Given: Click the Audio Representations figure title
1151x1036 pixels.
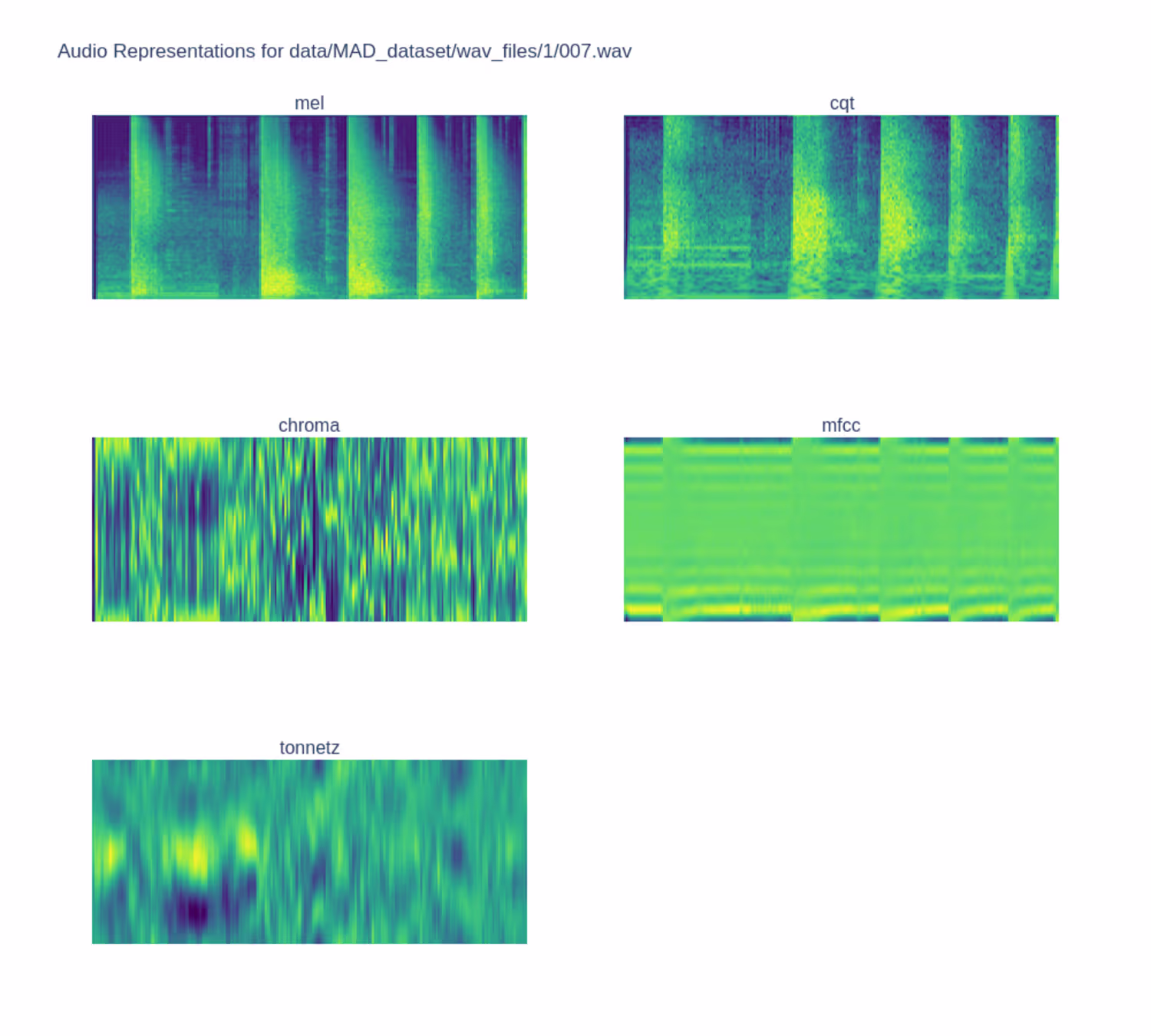Looking at the screenshot, I should coord(345,51).
